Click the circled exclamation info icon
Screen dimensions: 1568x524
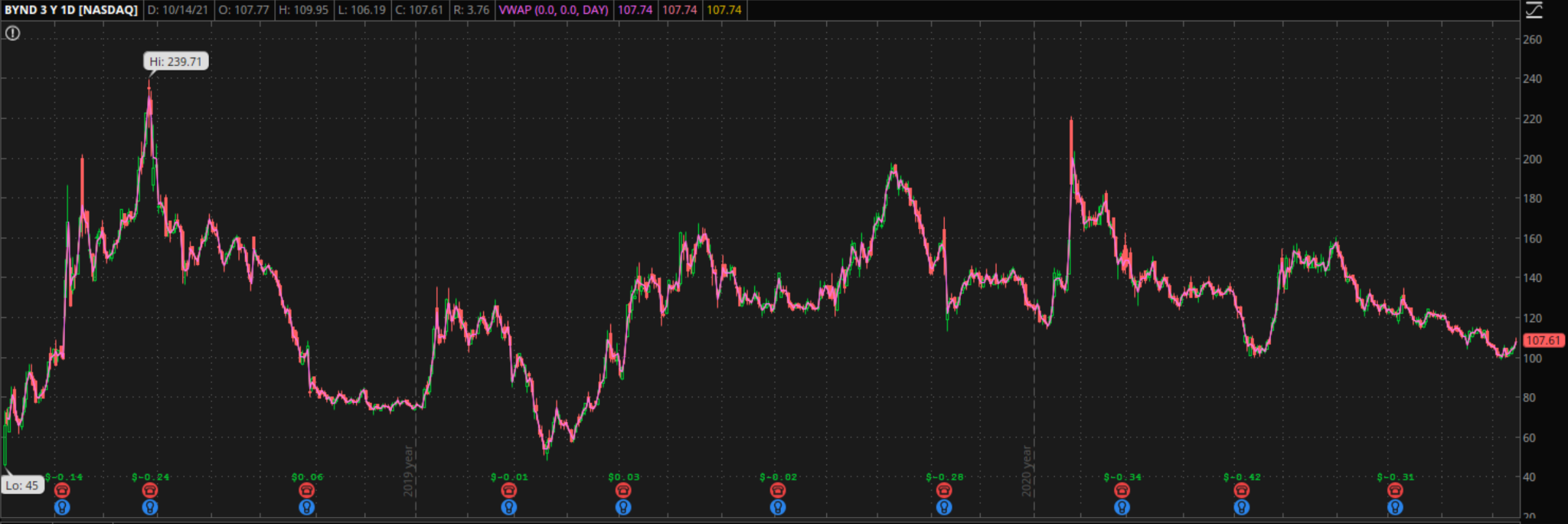[12, 33]
